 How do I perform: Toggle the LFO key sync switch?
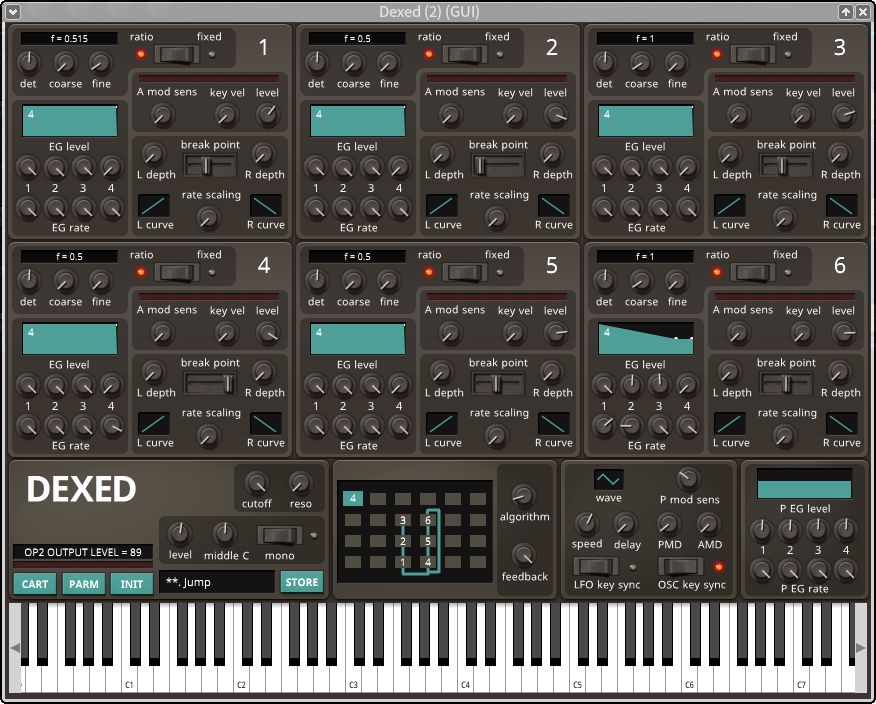[596, 567]
